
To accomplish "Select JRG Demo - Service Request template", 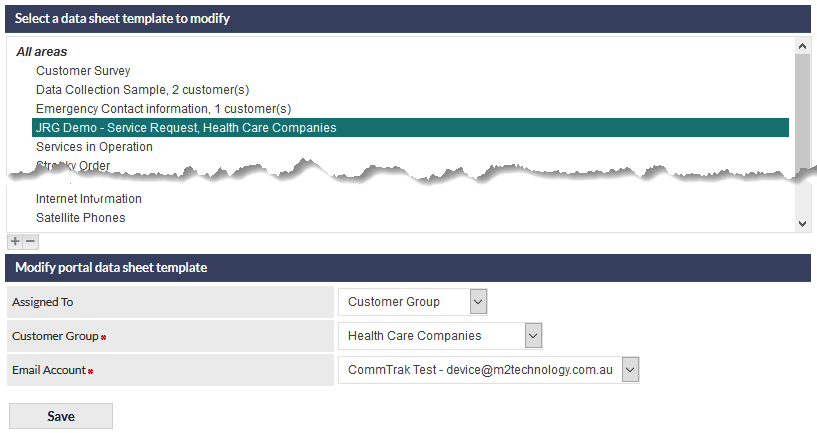I will click(186, 128).
